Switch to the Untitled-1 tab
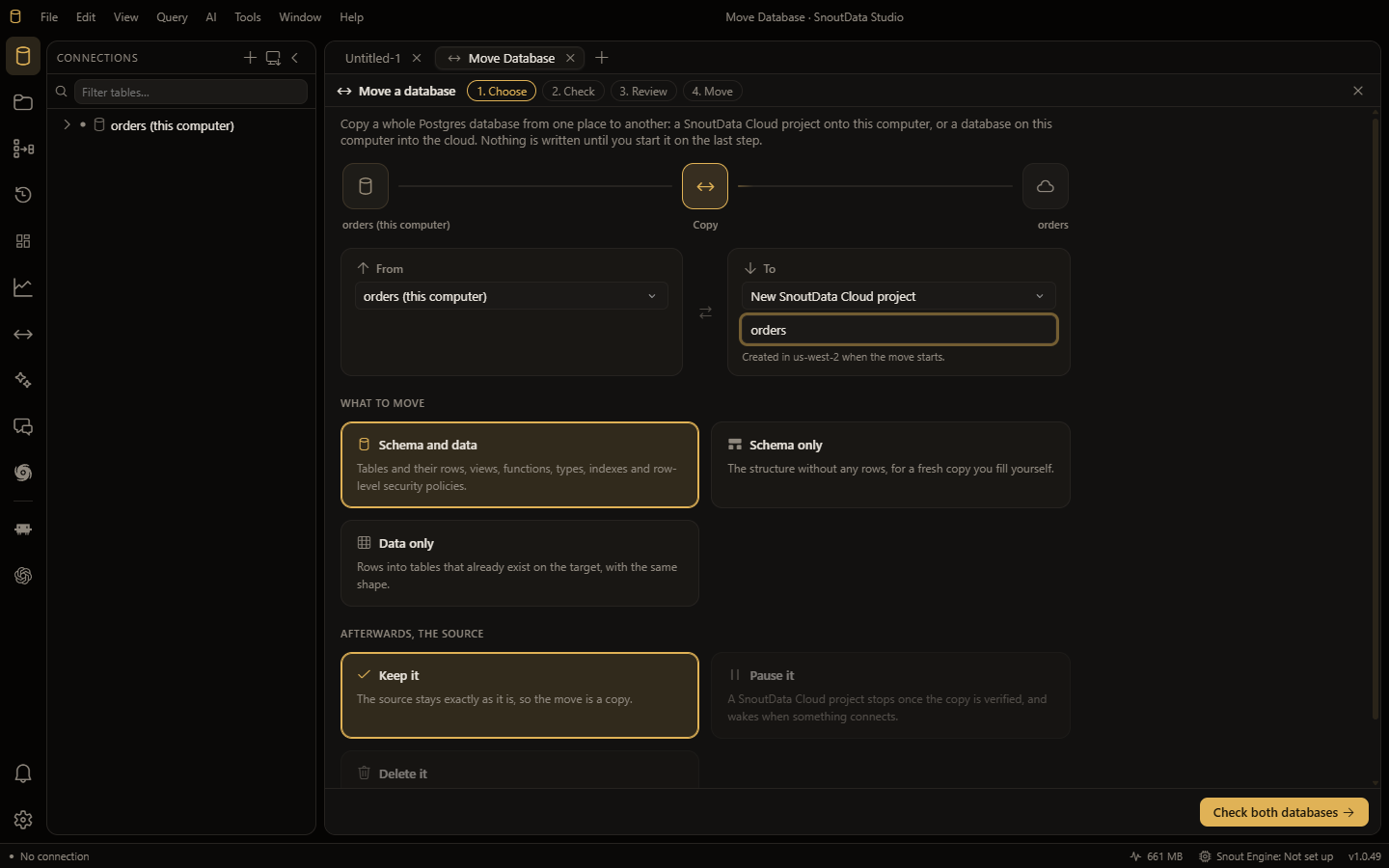Screen dimensions: 1389x868 372,58
